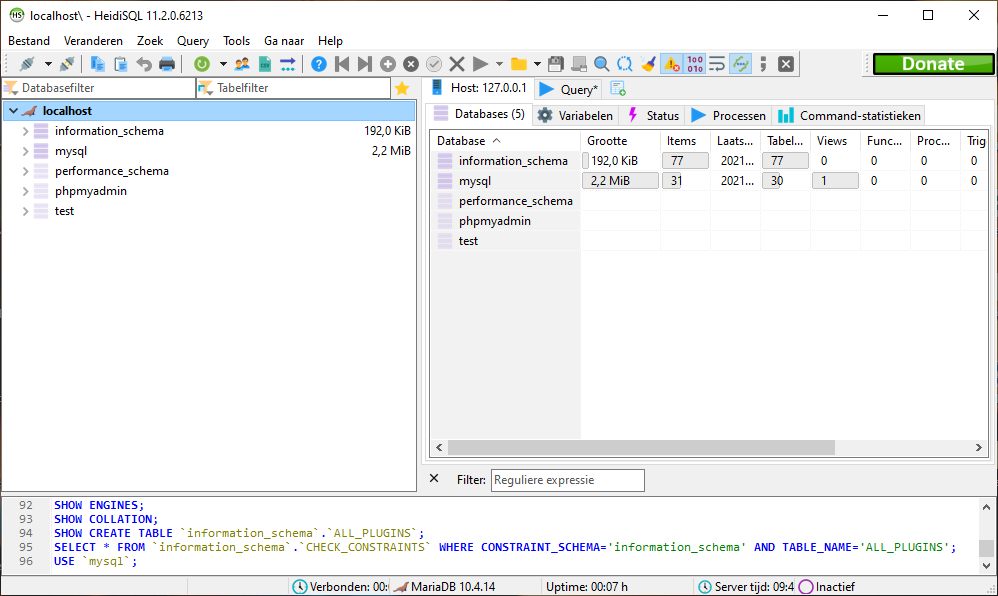Open the User manager icon
The width and height of the screenshot is (998, 596).
pyautogui.click(x=242, y=64)
